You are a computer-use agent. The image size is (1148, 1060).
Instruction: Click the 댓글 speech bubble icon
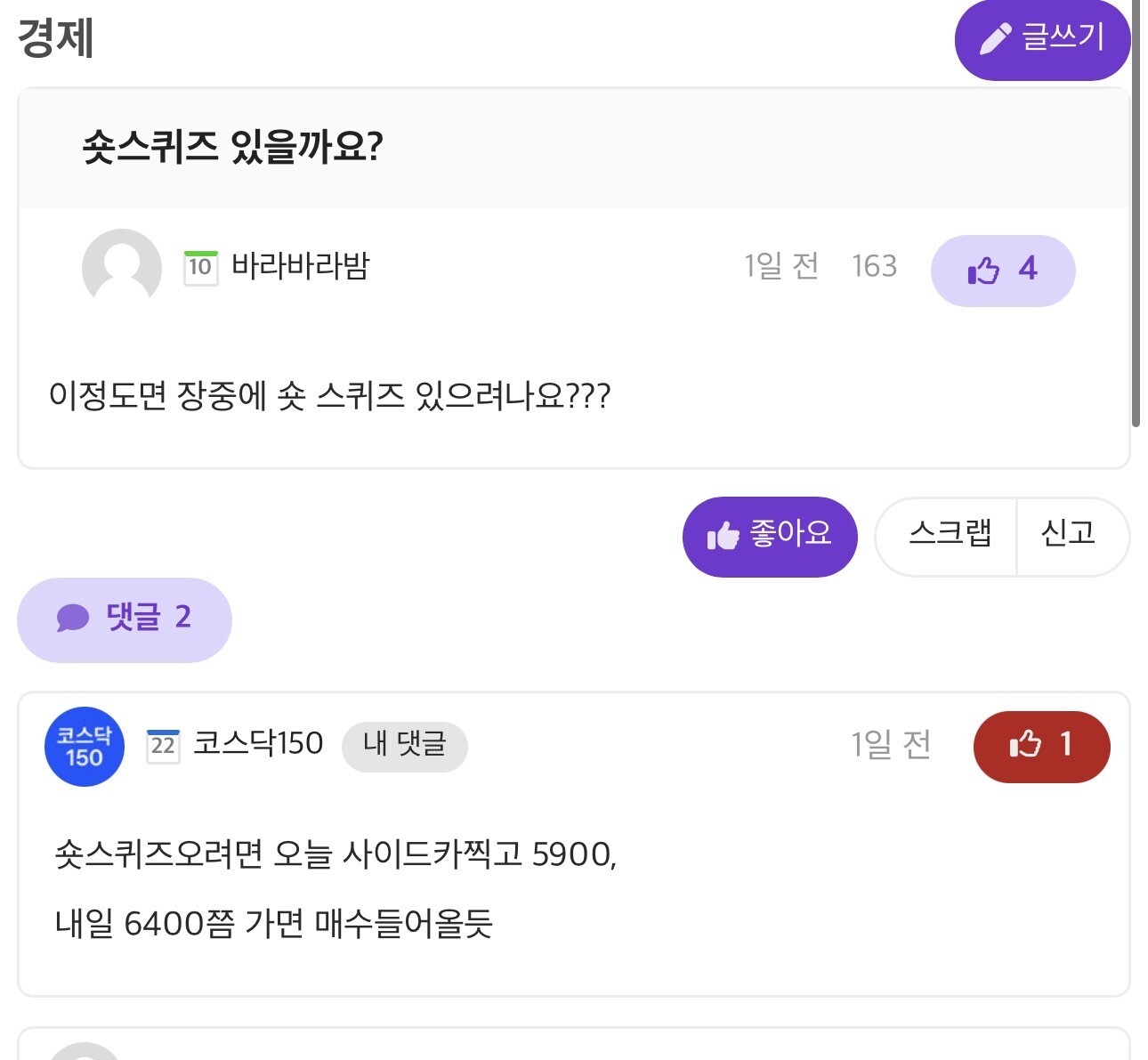[73, 618]
